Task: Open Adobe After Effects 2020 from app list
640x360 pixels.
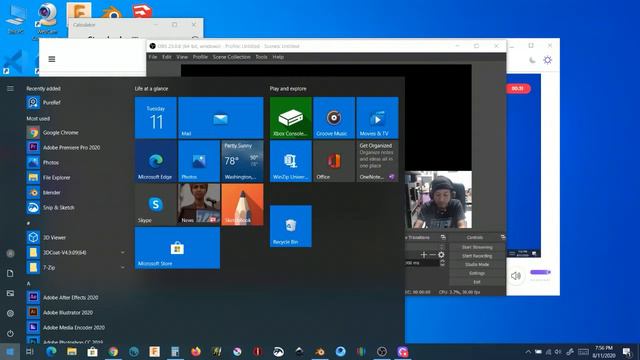Action: (x=76, y=298)
